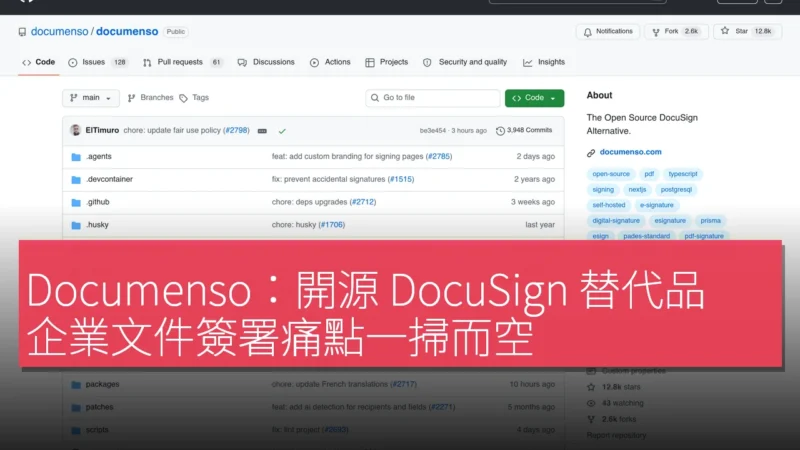
Task: Open the Issues tab
Action: pos(97,62)
